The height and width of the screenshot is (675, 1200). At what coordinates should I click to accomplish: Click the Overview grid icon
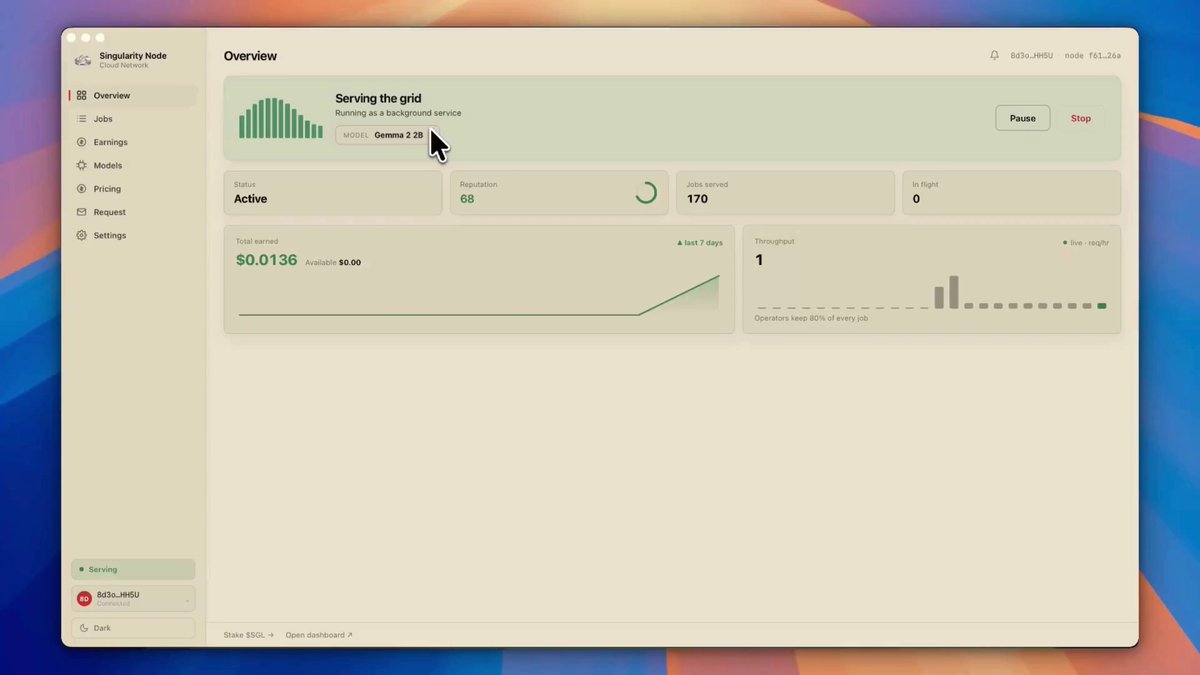coord(82,96)
